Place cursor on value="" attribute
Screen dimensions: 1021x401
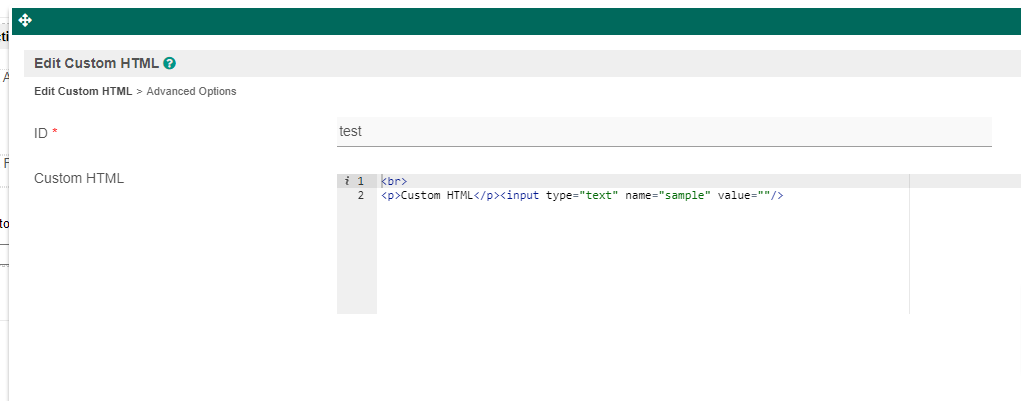(743, 196)
